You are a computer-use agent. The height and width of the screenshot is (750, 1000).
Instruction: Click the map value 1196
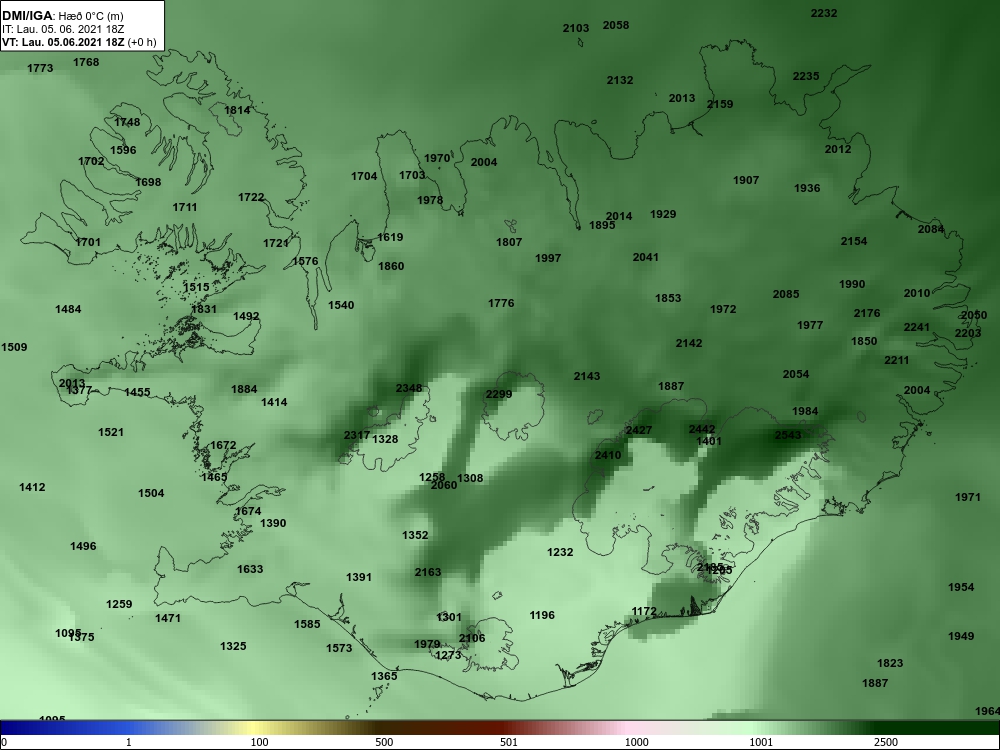click(x=542, y=615)
